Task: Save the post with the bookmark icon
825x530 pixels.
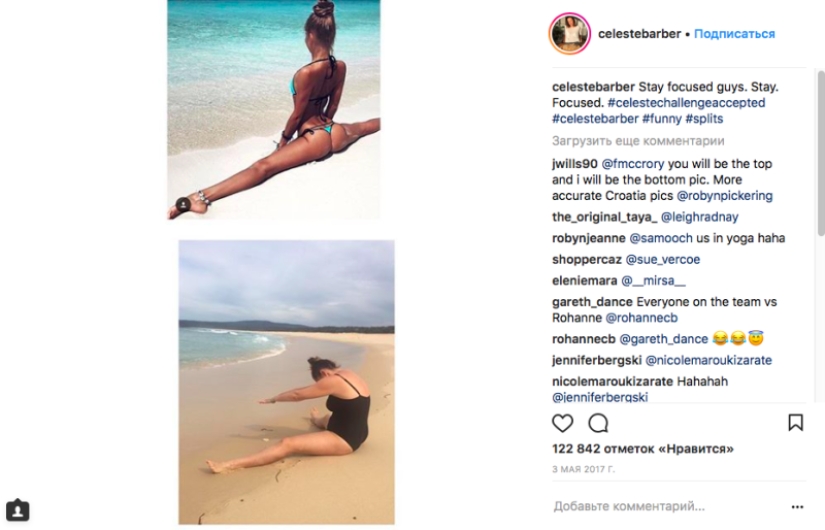Action: point(795,423)
